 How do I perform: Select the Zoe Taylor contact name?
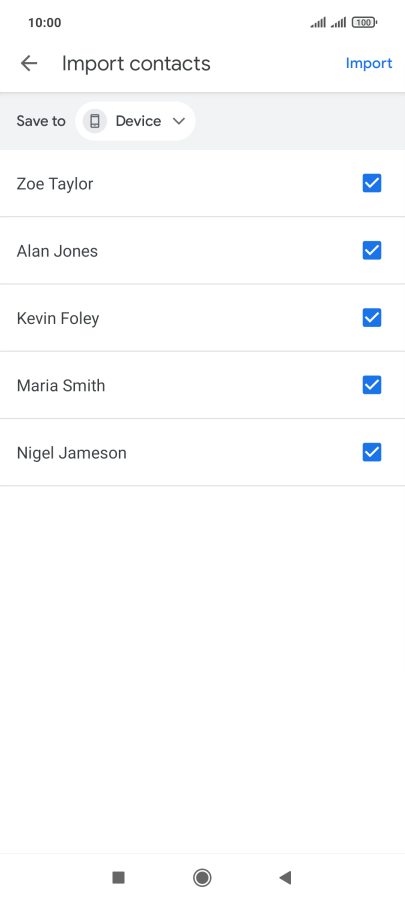point(55,184)
